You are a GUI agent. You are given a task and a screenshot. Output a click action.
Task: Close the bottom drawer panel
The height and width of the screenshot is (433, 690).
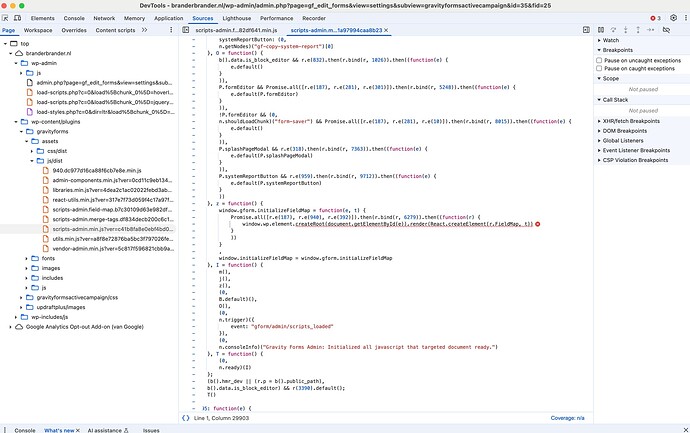(686, 430)
